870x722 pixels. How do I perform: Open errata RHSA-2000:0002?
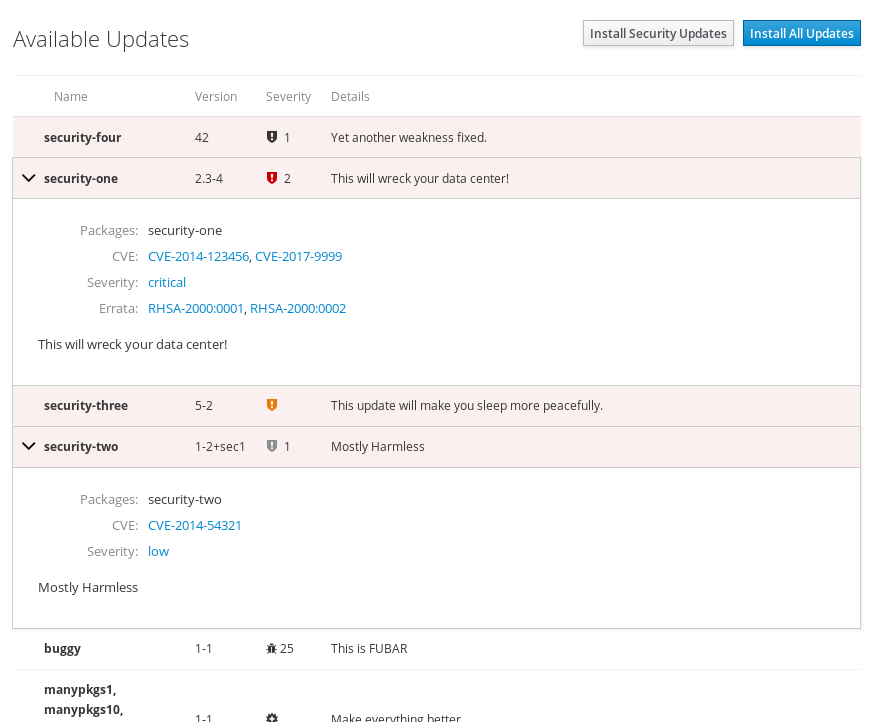pyautogui.click(x=298, y=309)
